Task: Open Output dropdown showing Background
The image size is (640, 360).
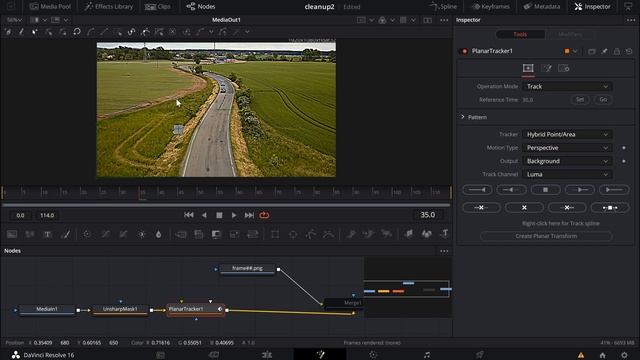Action: click(567, 161)
